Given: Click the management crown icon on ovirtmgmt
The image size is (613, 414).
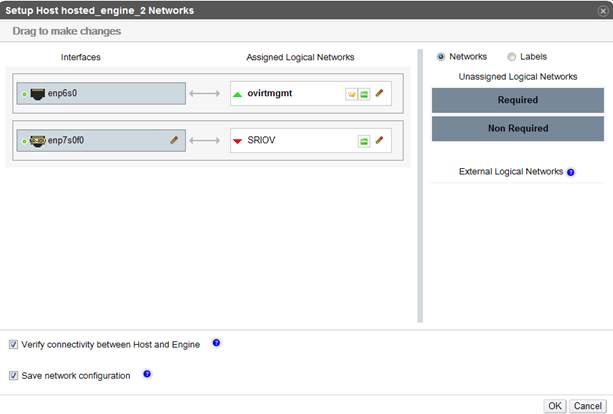Looking at the screenshot, I should (351, 94).
